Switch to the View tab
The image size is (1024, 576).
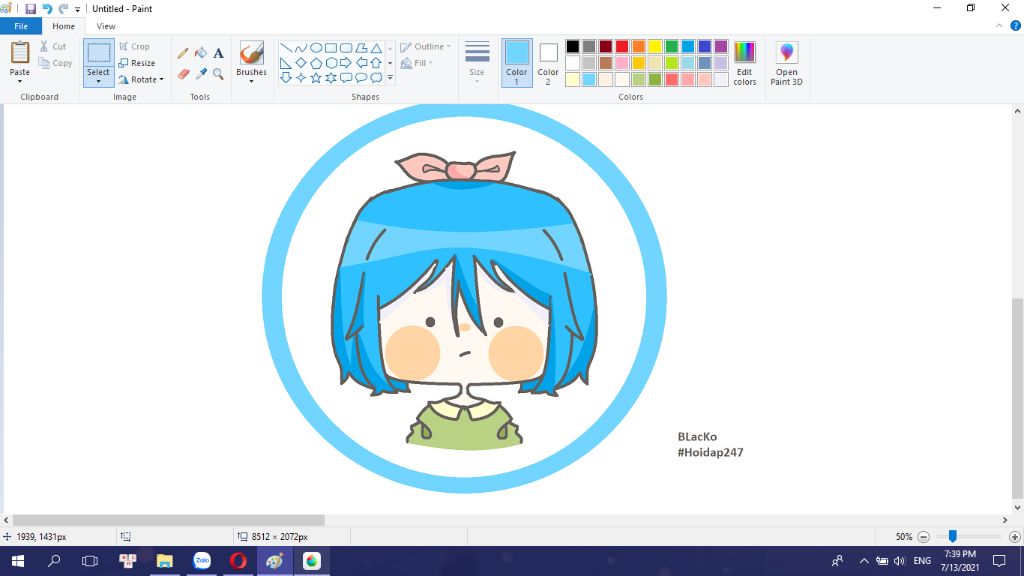106,26
